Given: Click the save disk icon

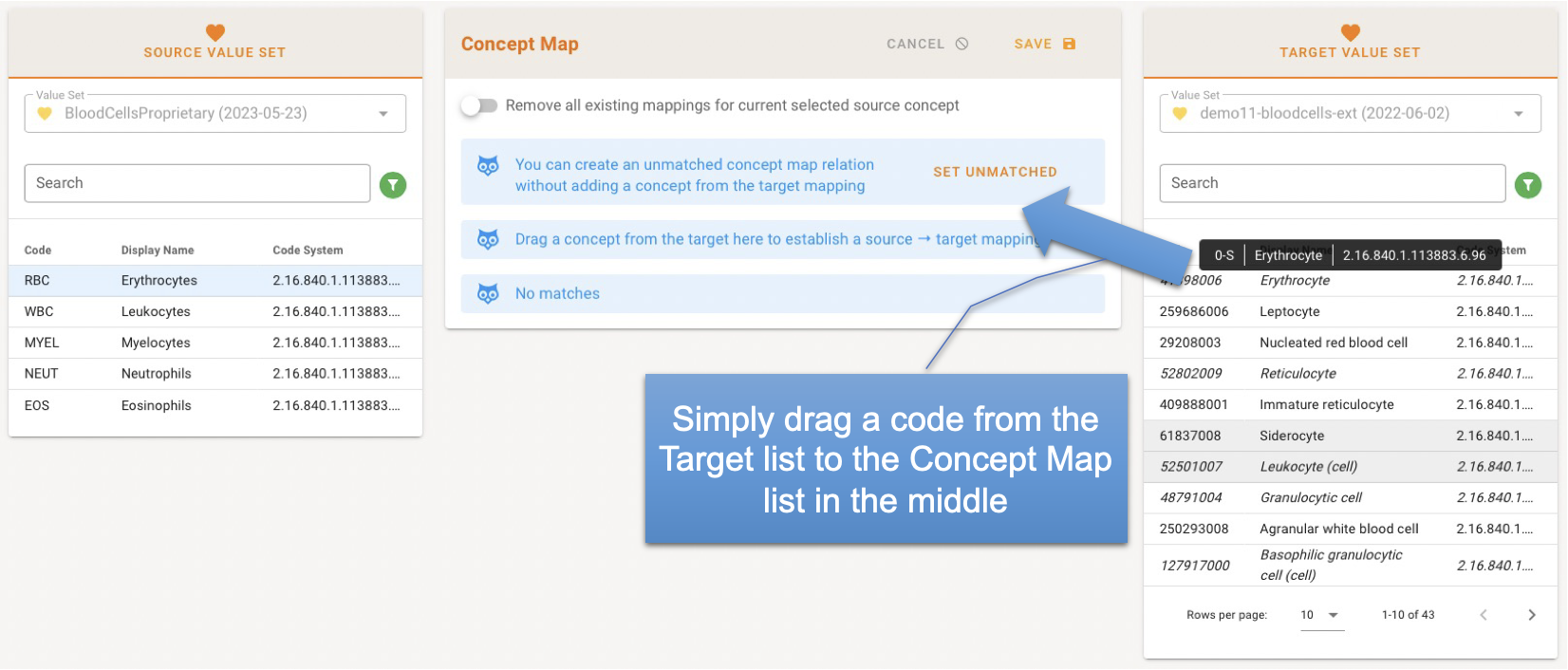Looking at the screenshot, I should pos(1069,44).
